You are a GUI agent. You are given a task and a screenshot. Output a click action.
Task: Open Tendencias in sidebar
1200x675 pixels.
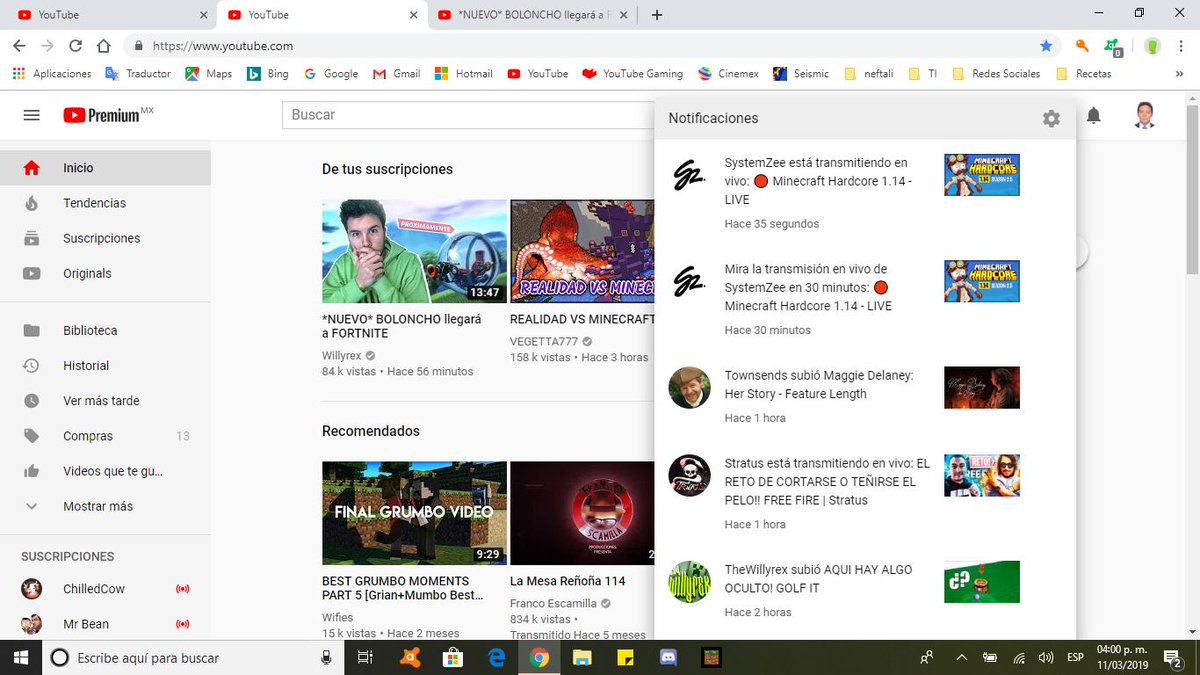(x=105, y=203)
